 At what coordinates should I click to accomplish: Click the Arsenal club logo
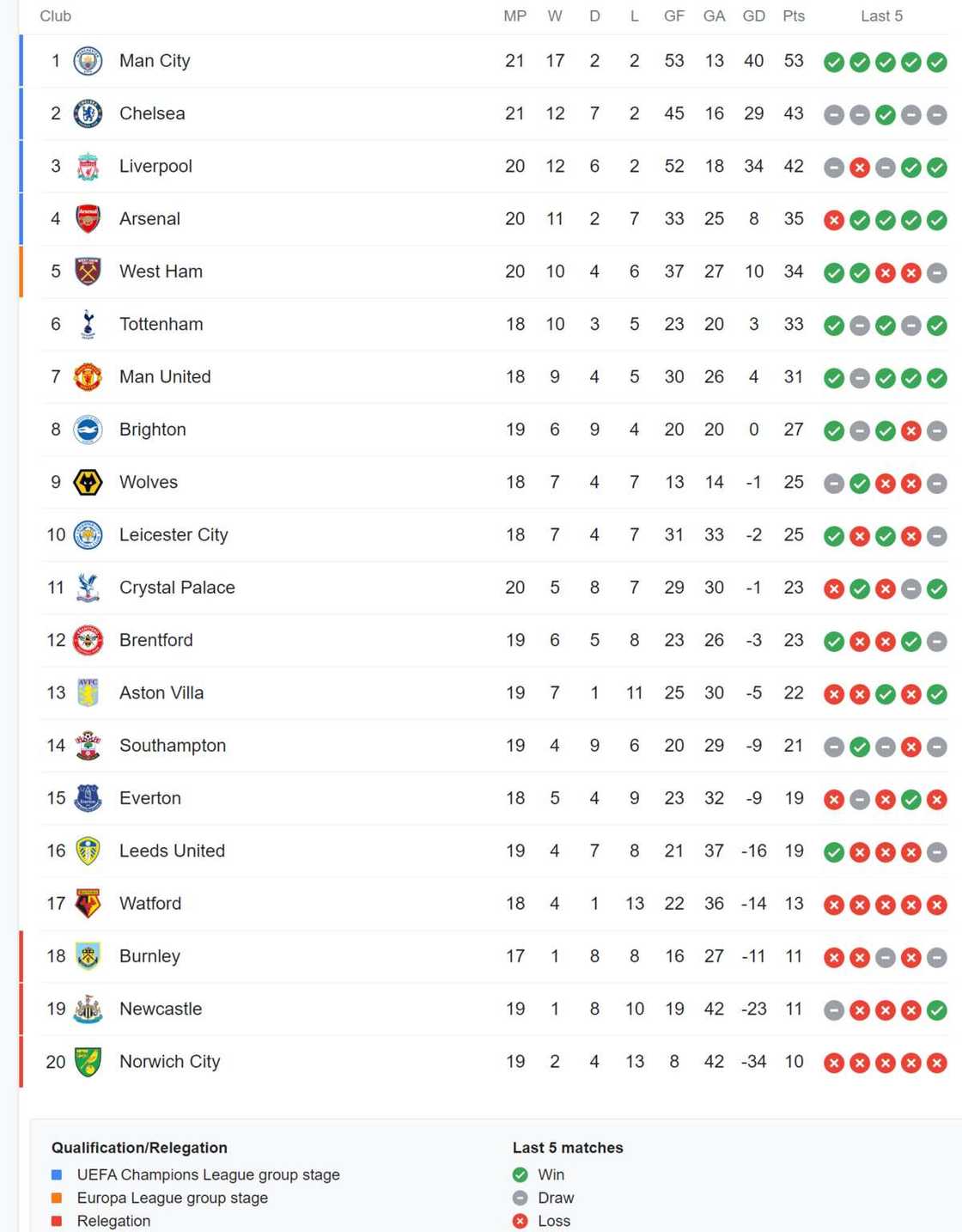pyautogui.click(x=88, y=219)
